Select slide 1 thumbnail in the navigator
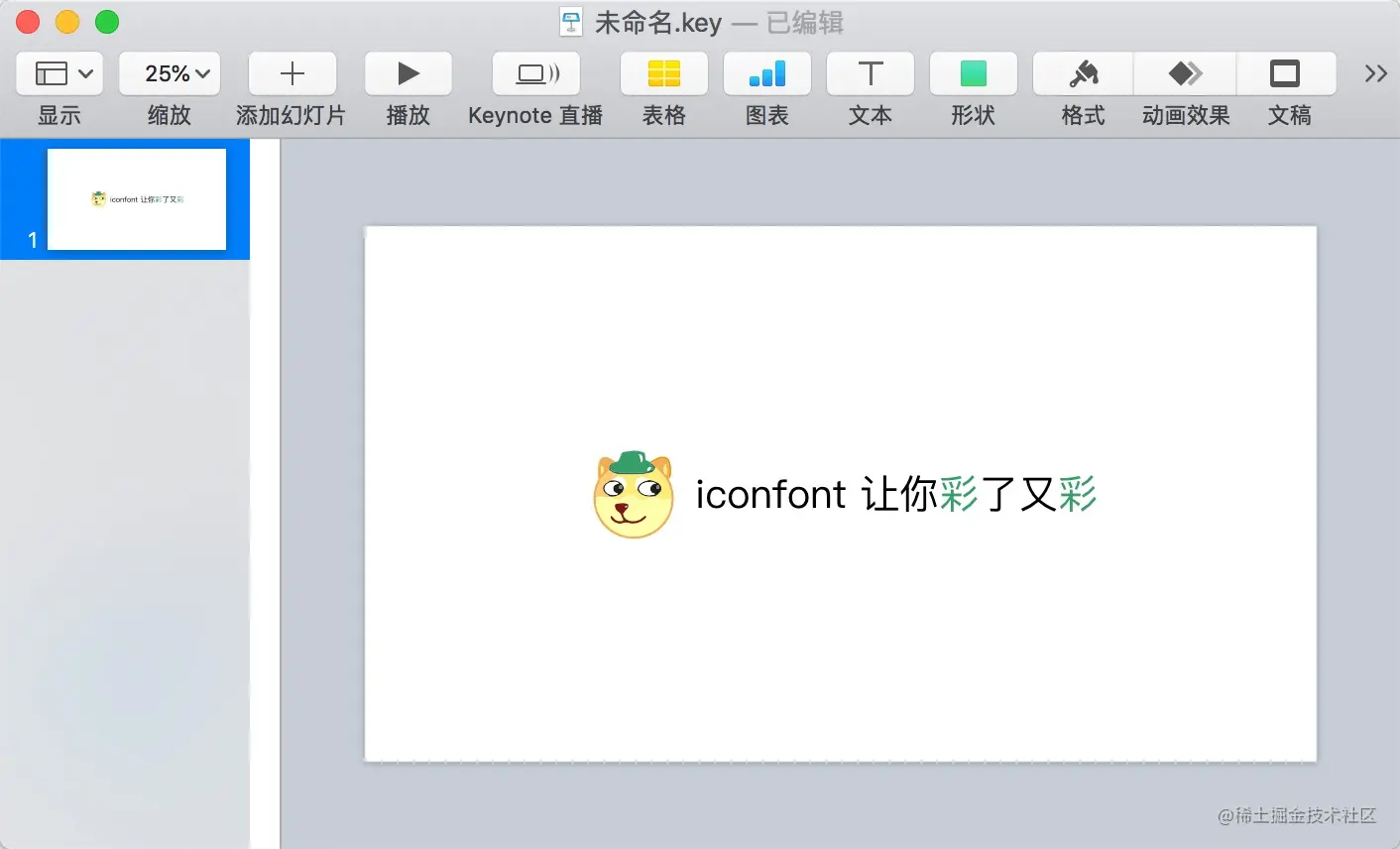Screen dimensions: 1400x849 pos(137,199)
